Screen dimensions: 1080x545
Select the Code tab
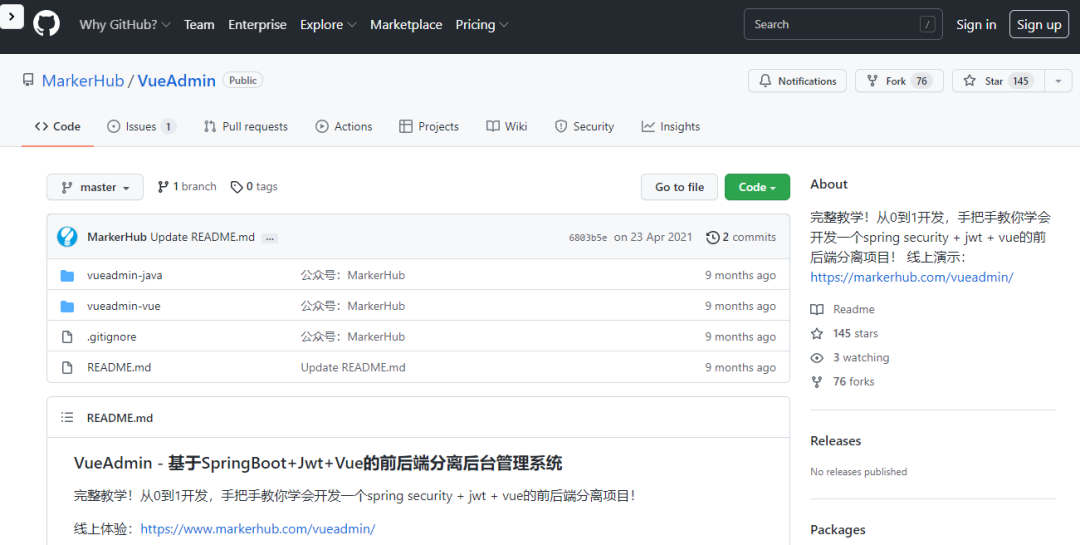58,127
